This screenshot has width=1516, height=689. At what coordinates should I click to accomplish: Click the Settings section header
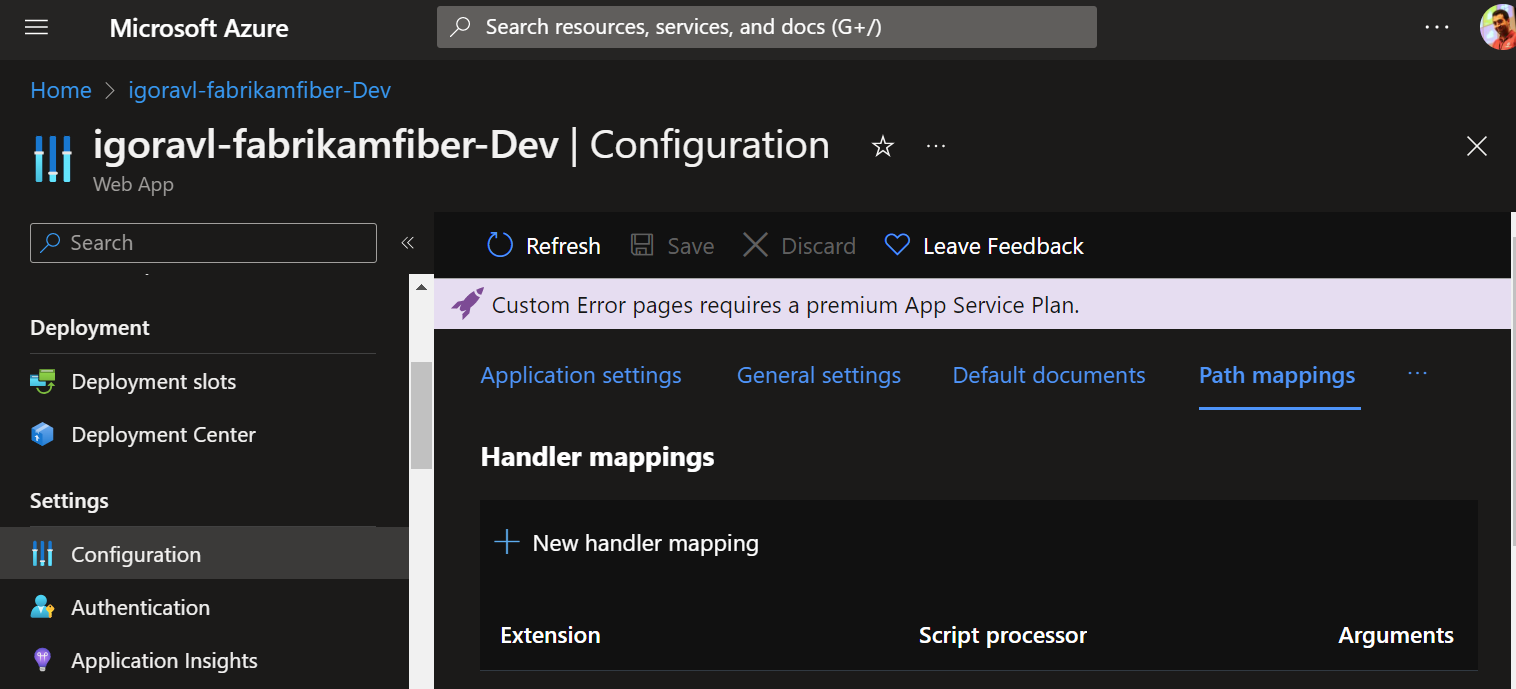tap(69, 500)
